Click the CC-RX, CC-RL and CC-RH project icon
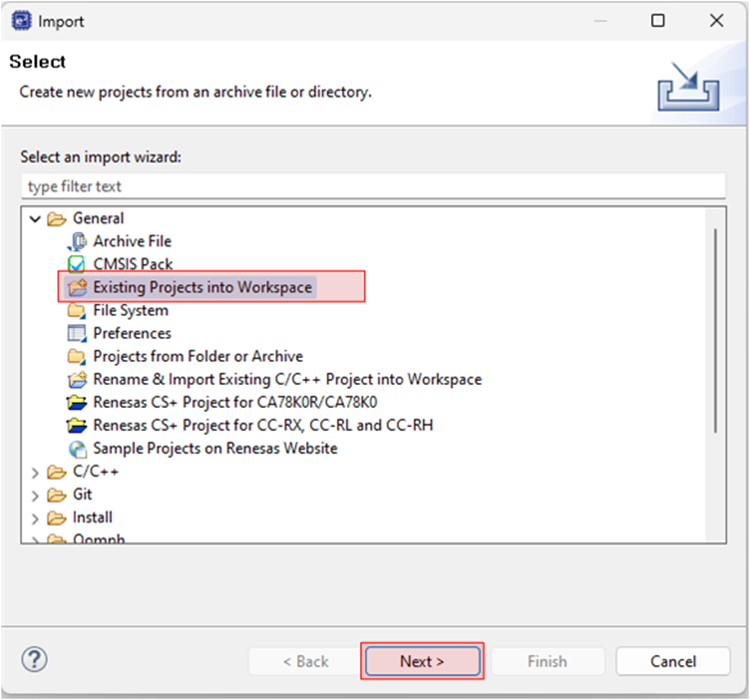Image resolution: width=750 pixels, height=700 pixels. [77, 425]
